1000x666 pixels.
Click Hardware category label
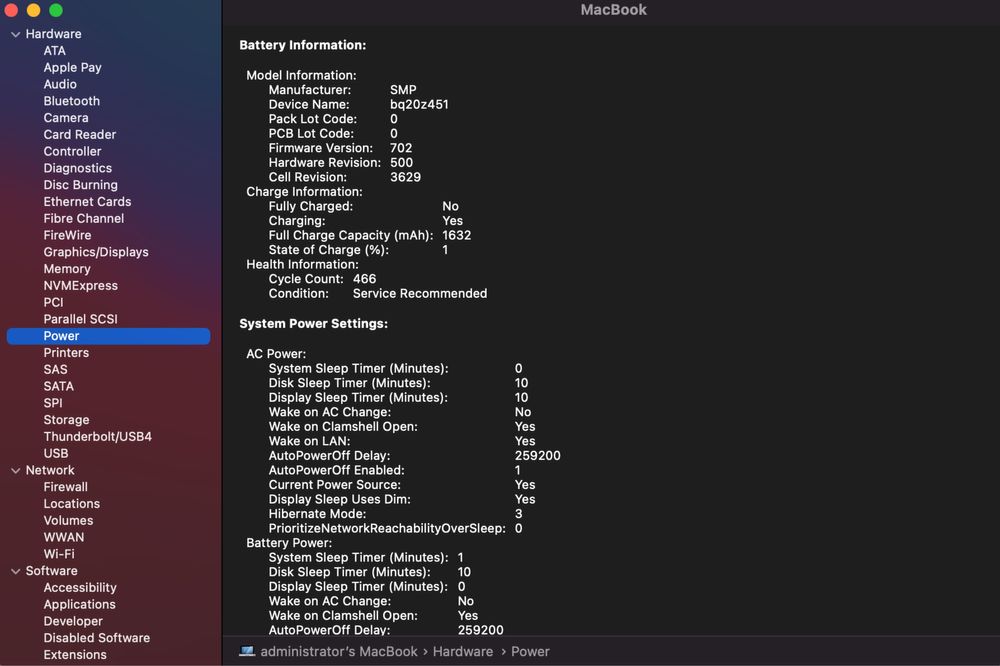(x=54, y=34)
